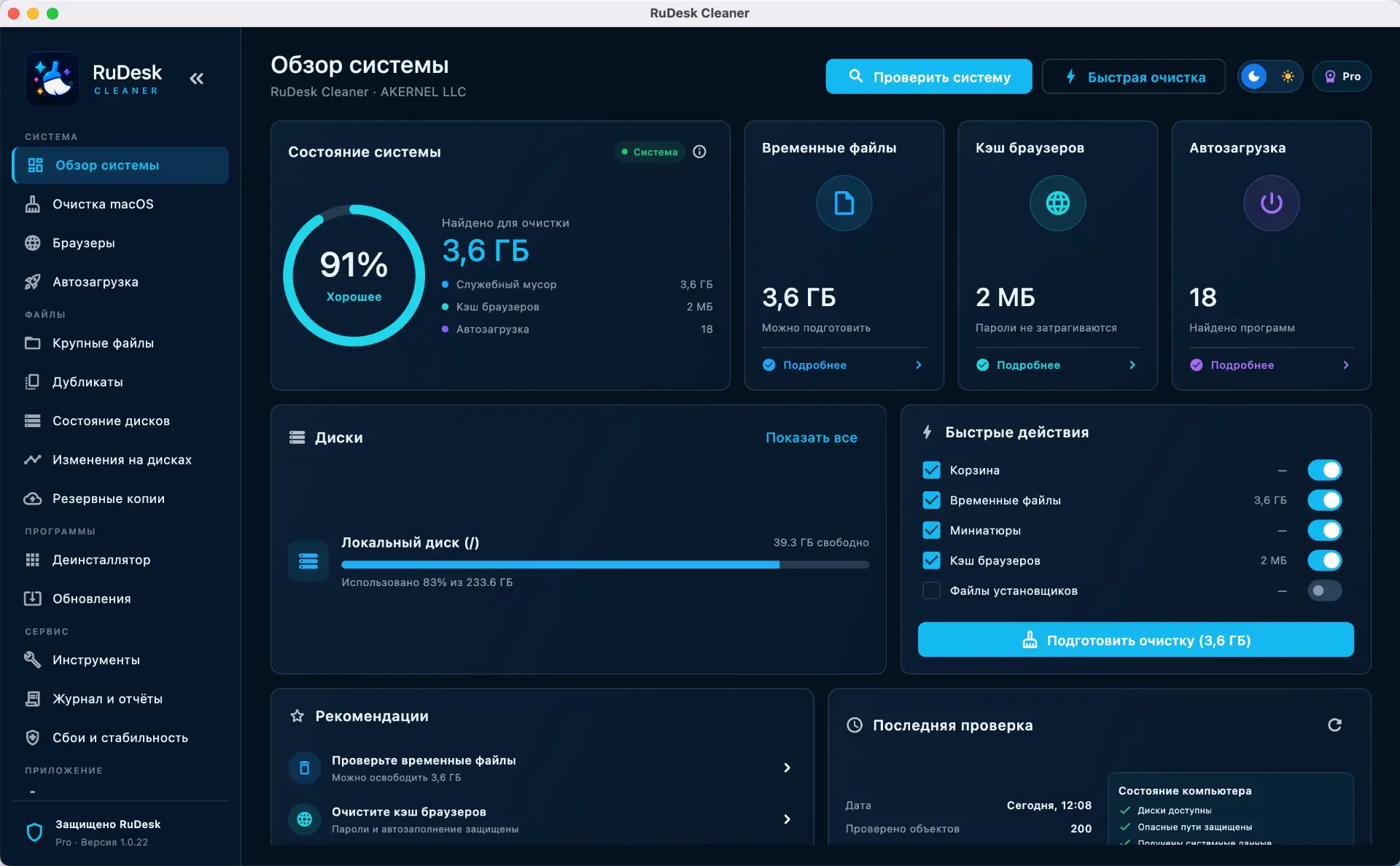Click Подготовить очистку (3,6 ГБ) button
This screenshot has height=866, width=1400.
click(1135, 639)
